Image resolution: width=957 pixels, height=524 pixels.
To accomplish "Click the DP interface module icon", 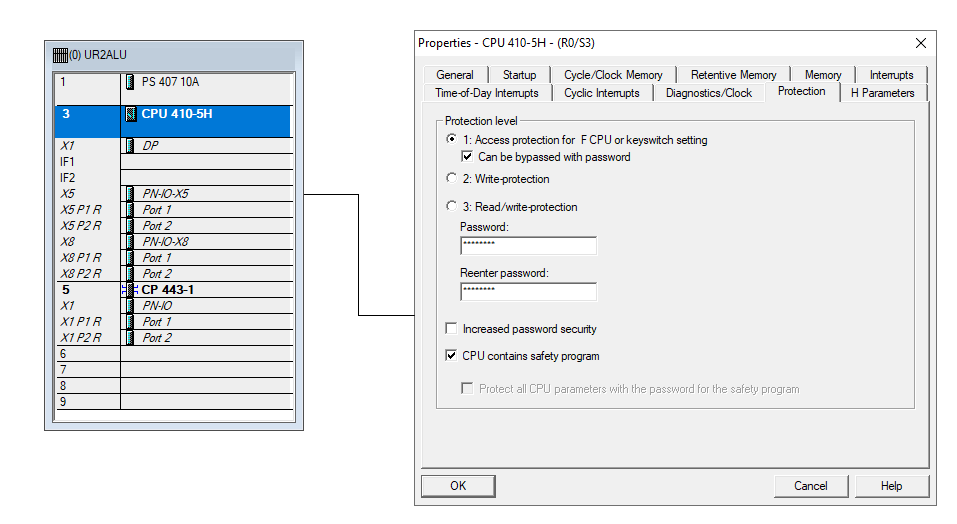I will (x=130, y=146).
